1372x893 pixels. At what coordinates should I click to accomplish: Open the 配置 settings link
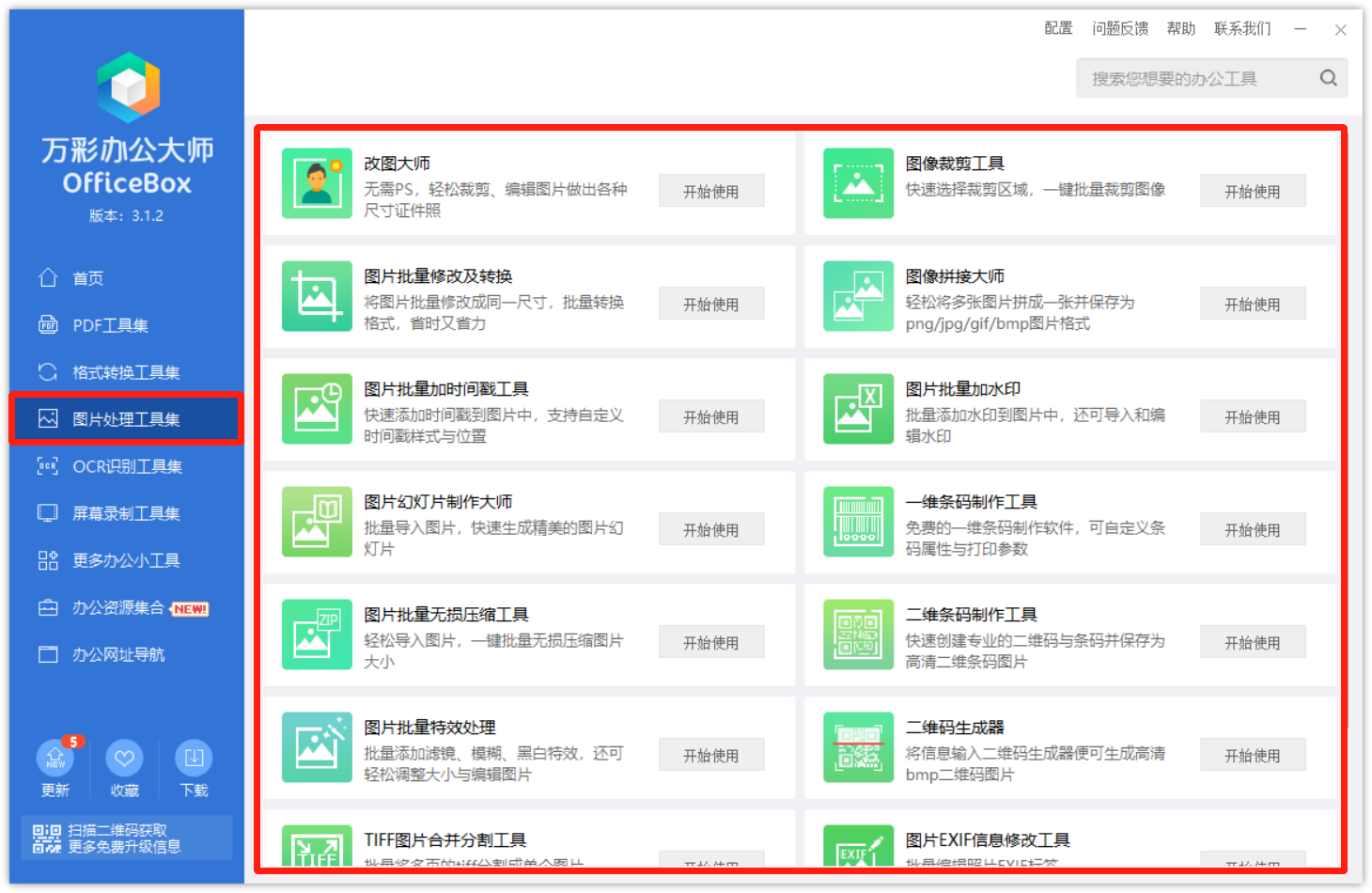(1058, 28)
